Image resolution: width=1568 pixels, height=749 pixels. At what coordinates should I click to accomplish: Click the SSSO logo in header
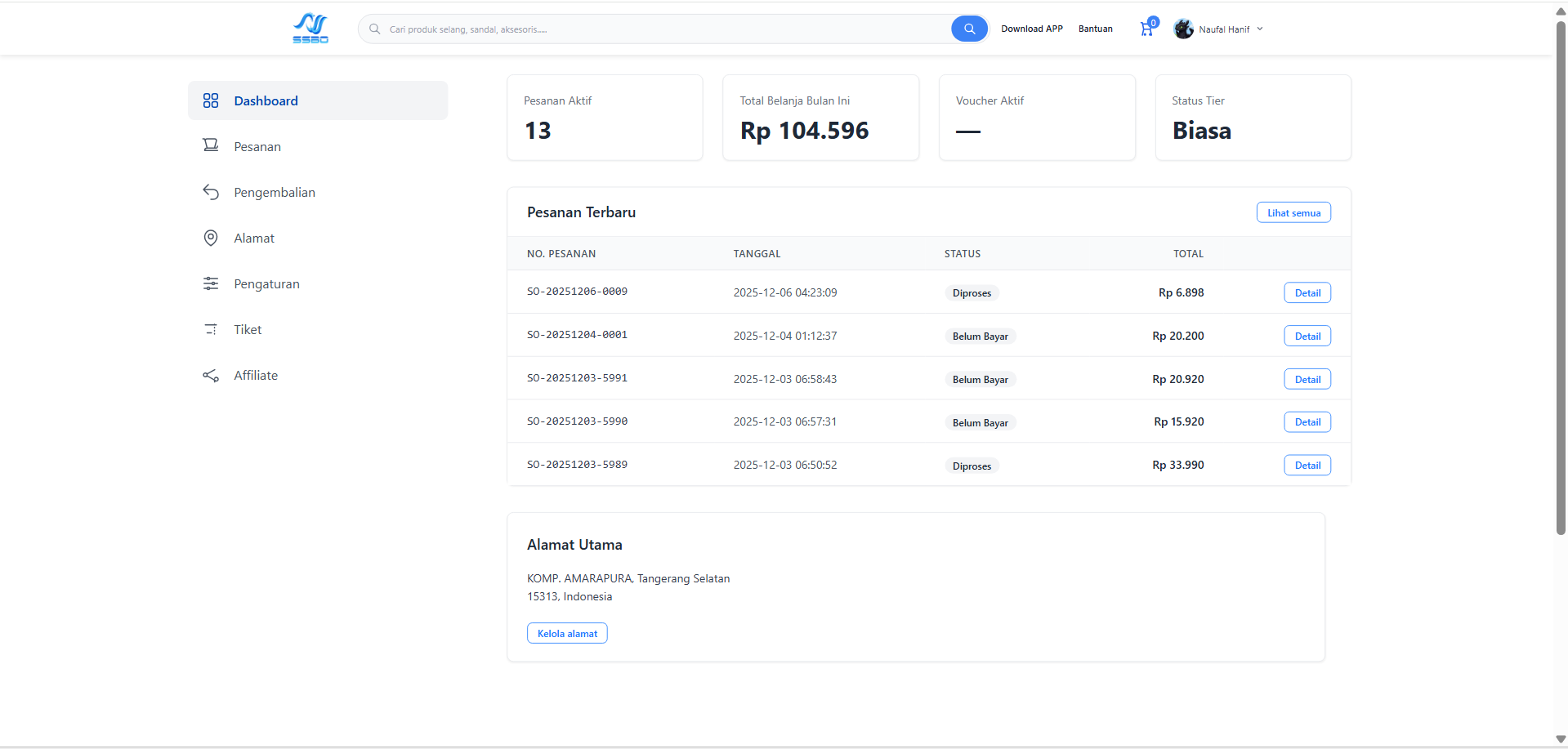(310, 29)
